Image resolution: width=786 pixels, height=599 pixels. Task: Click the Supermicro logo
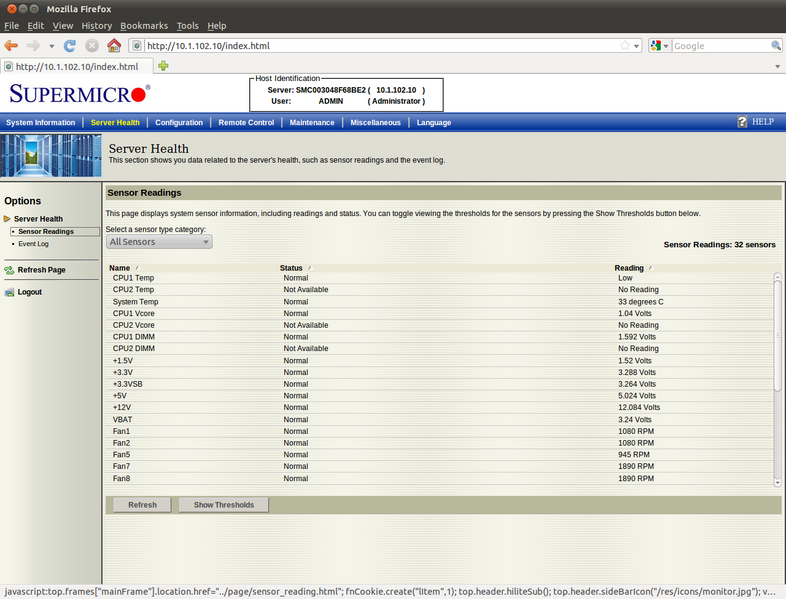[x=79, y=94]
